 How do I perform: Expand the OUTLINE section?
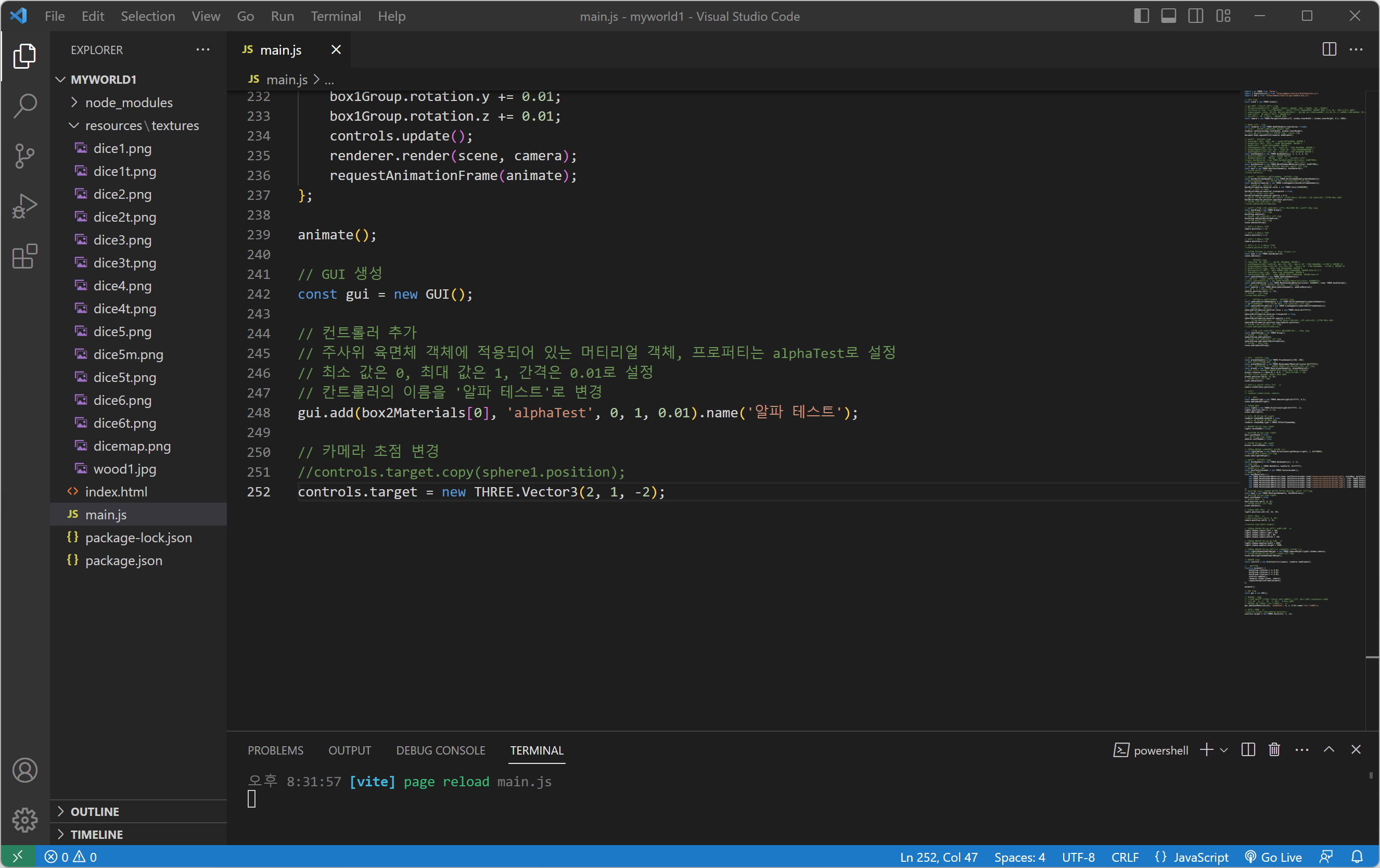click(95, 811)
